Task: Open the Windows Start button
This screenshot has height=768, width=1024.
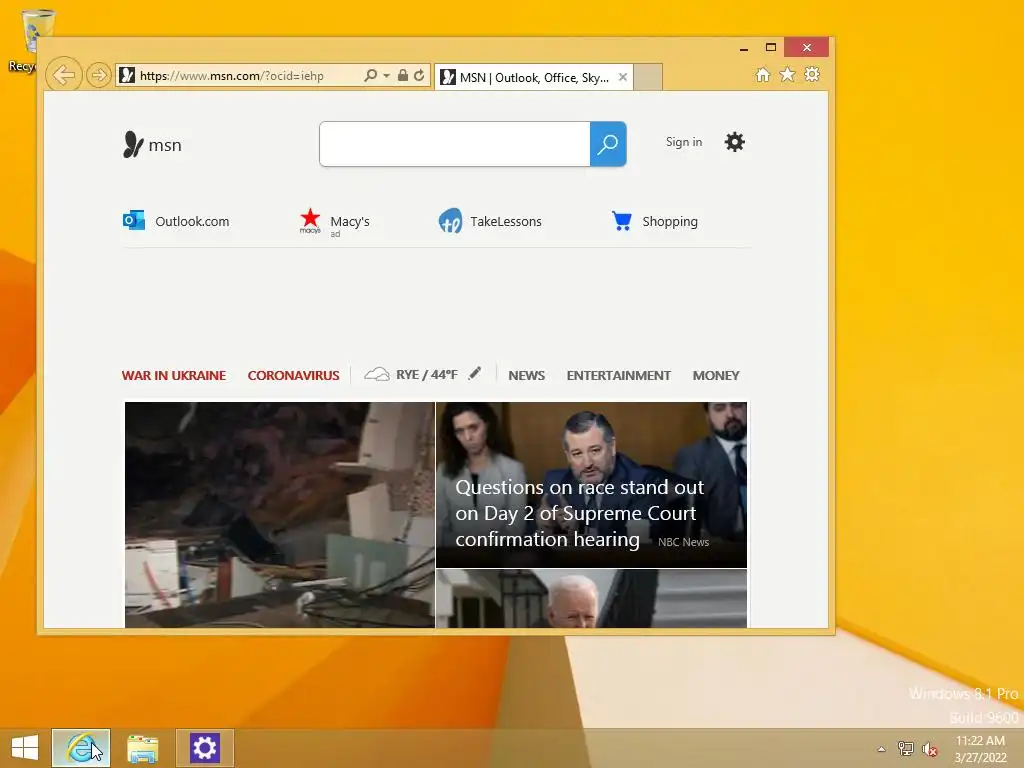Action: click(x=25, y=748)
